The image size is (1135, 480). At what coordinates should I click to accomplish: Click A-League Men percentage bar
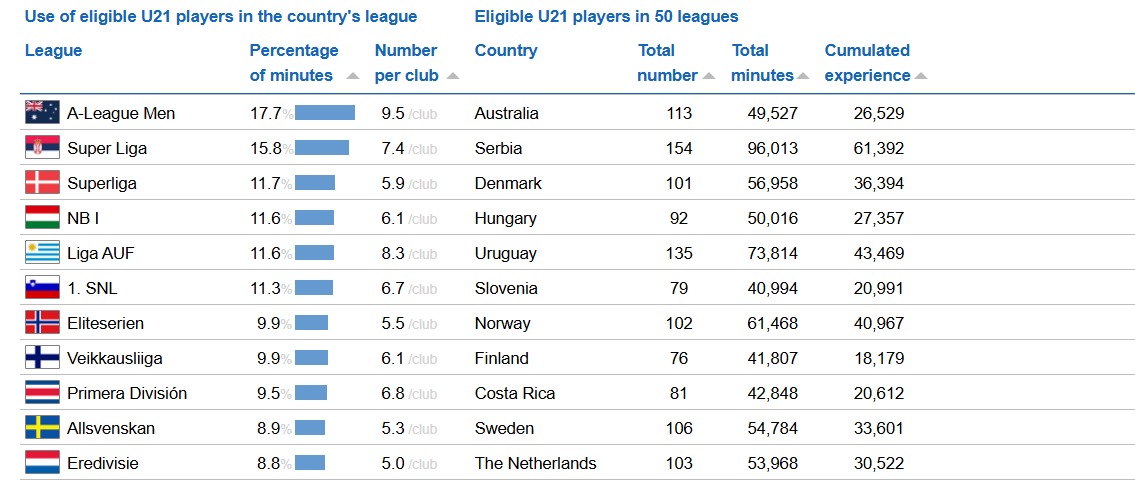325,113
